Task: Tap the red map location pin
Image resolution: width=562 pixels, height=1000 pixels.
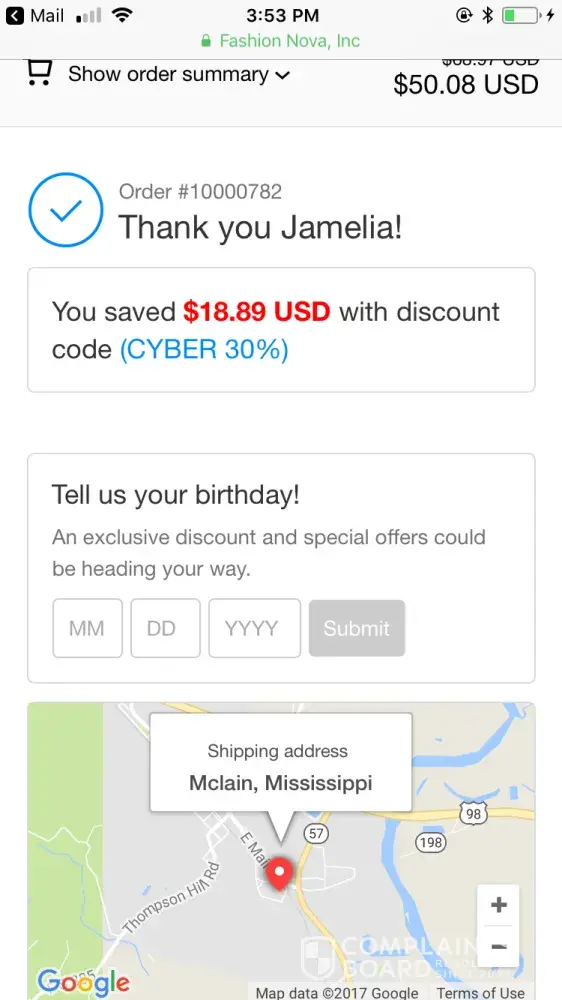Action: click(279, 874)
